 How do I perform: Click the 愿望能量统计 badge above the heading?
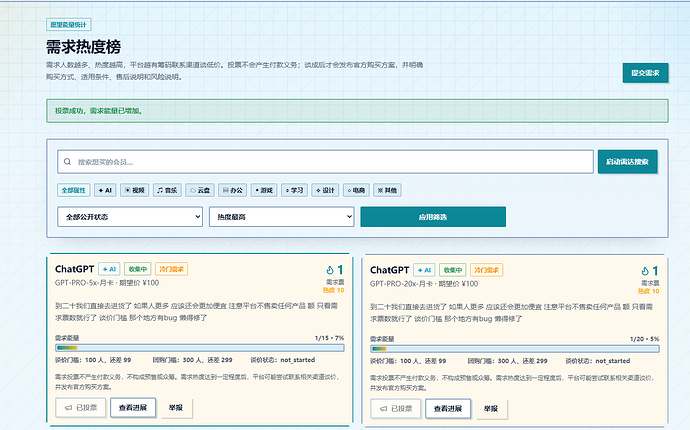(69, 25)
